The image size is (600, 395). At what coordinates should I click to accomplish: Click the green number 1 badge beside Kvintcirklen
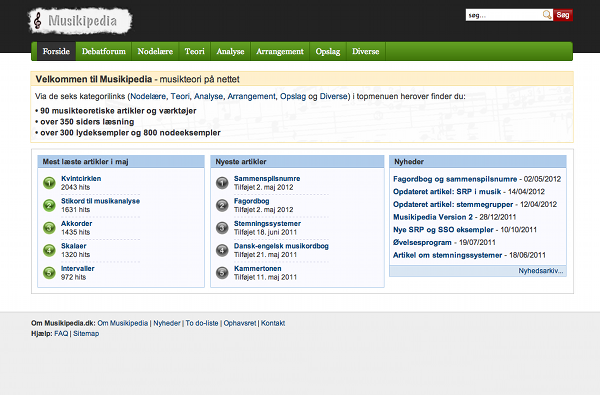click(49, 183)
